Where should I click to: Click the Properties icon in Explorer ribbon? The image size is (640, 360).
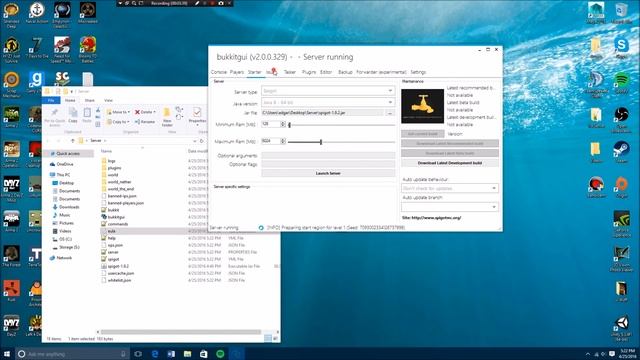click(197, 116)
